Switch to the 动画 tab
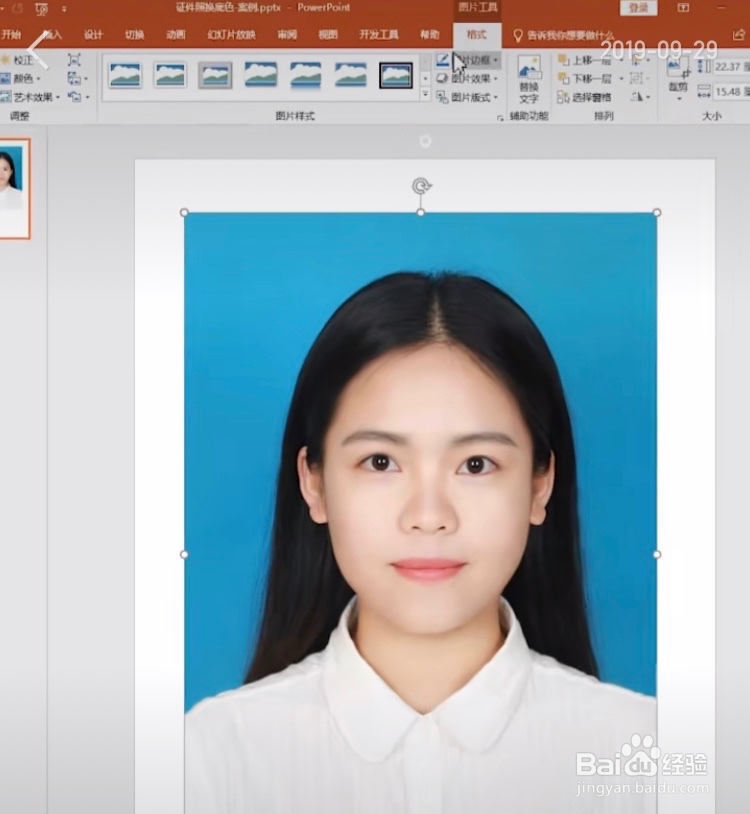The height and width of the screenshot is (814, 750). [175, 35]
